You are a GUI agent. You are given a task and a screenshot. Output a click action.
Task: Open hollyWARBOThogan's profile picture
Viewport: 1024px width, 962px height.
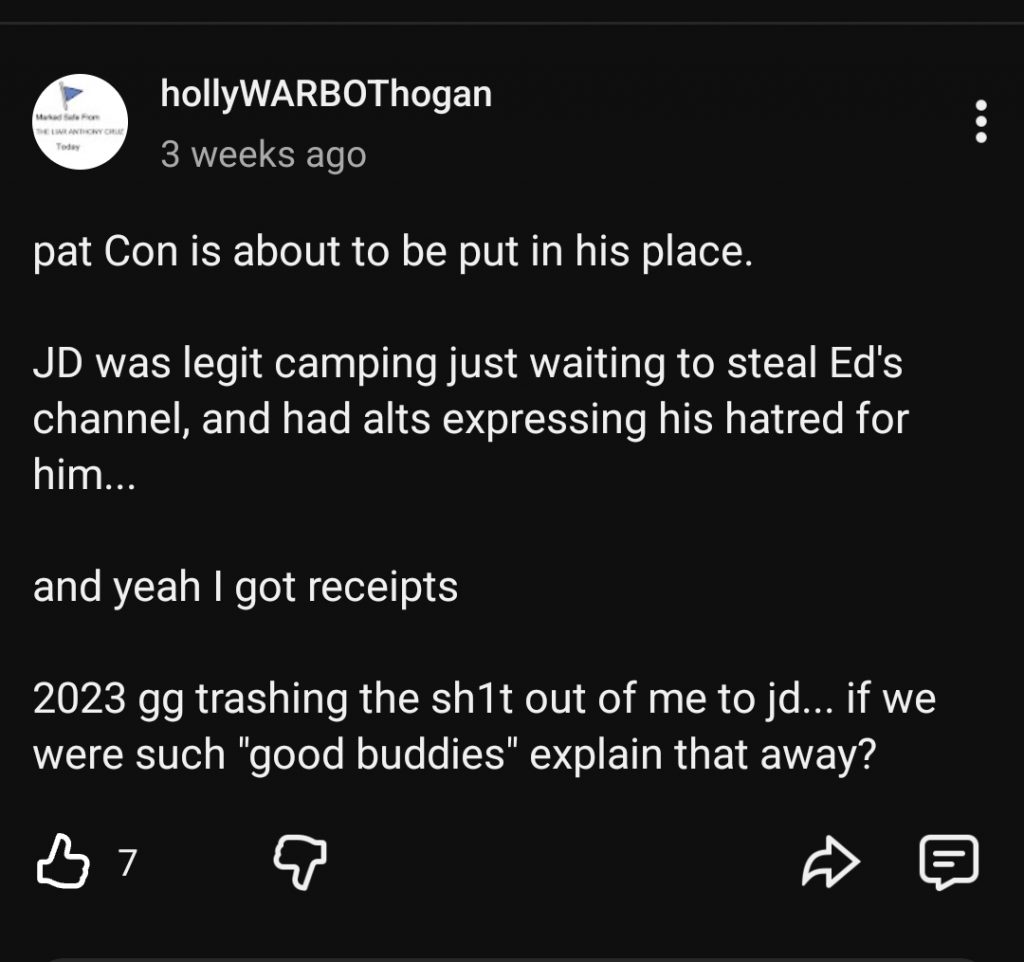(80, 122)
